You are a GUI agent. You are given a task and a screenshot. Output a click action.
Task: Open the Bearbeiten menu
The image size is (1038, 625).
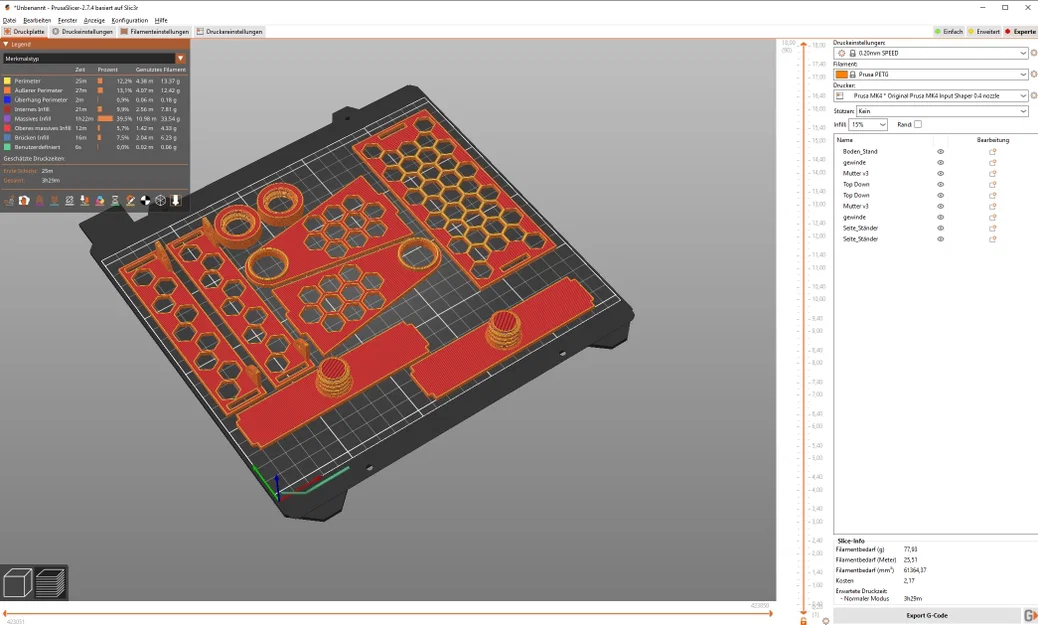point(37,21)
